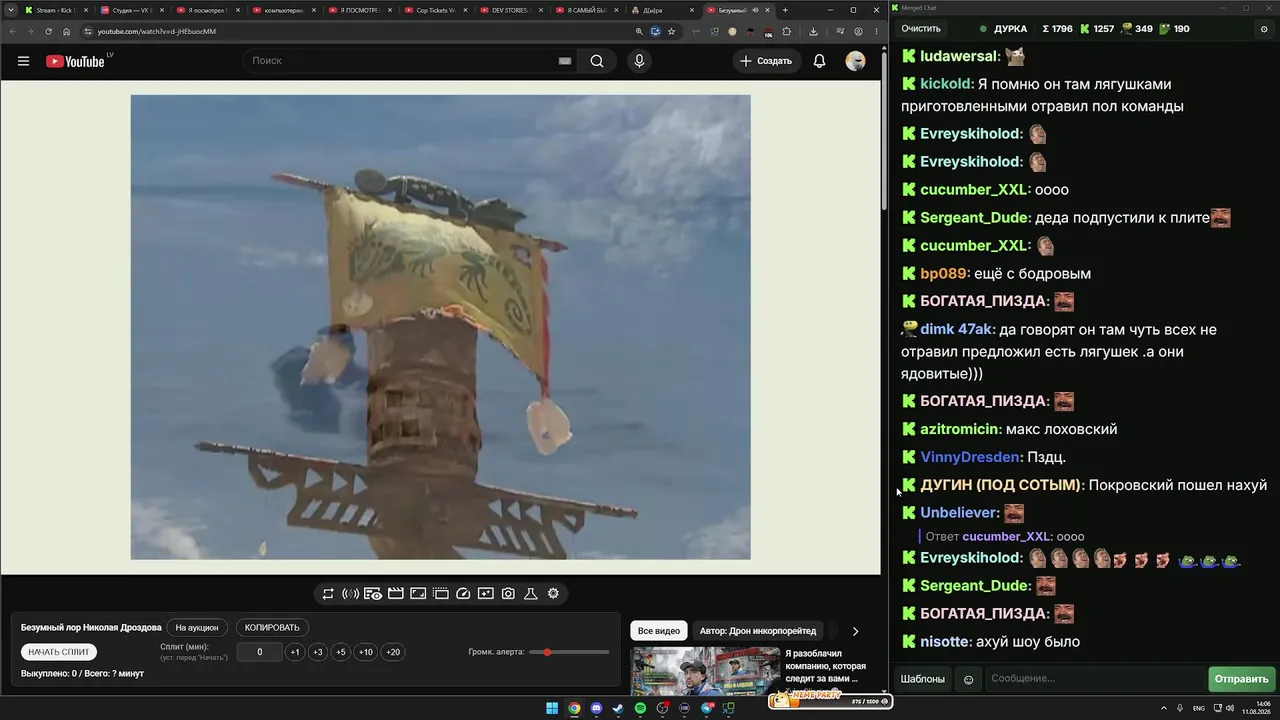Screen dimensions: 1280x720
Task: Add +20 minutes to the split
Action: [393, 652]
